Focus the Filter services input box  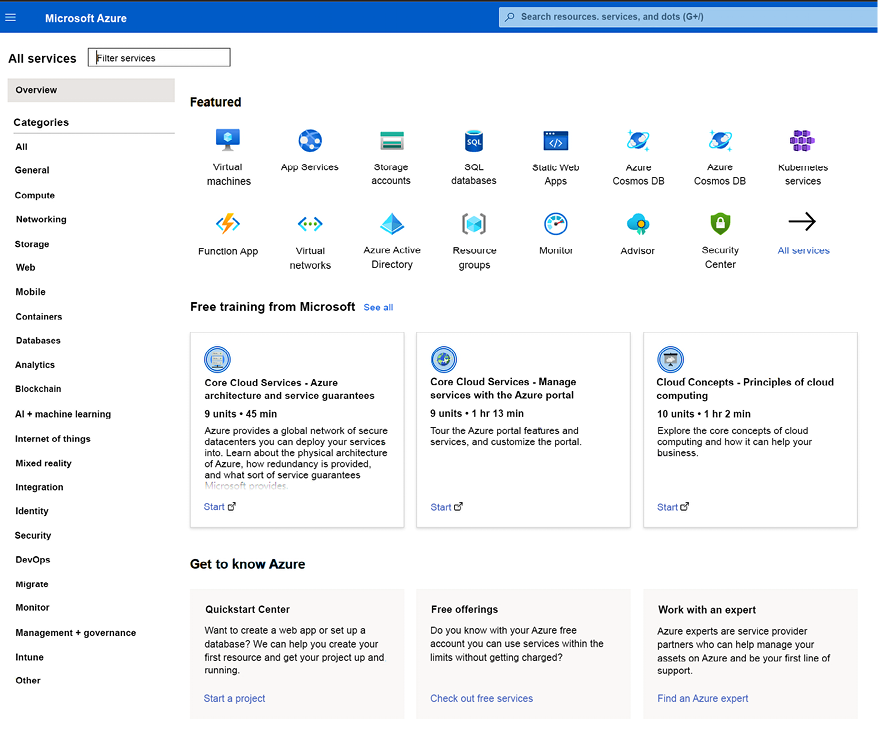point(159,58)
